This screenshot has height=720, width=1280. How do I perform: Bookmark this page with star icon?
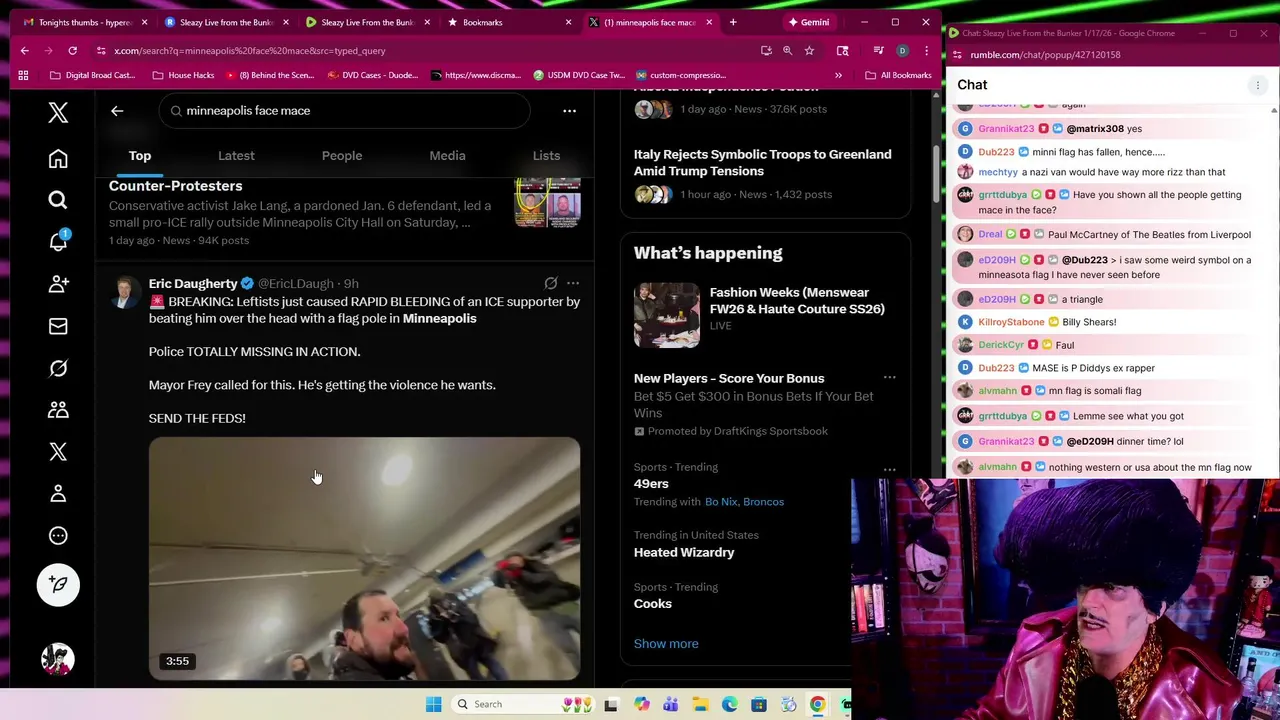(x=809, y=50)
